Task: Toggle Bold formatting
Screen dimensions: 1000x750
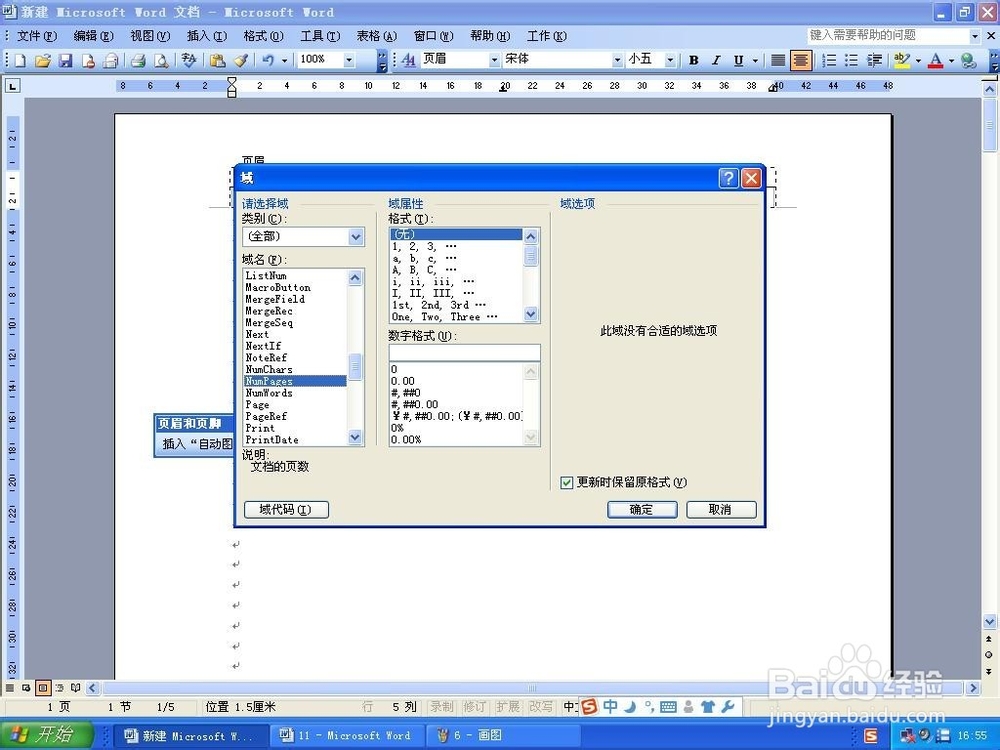Action: 694,60
